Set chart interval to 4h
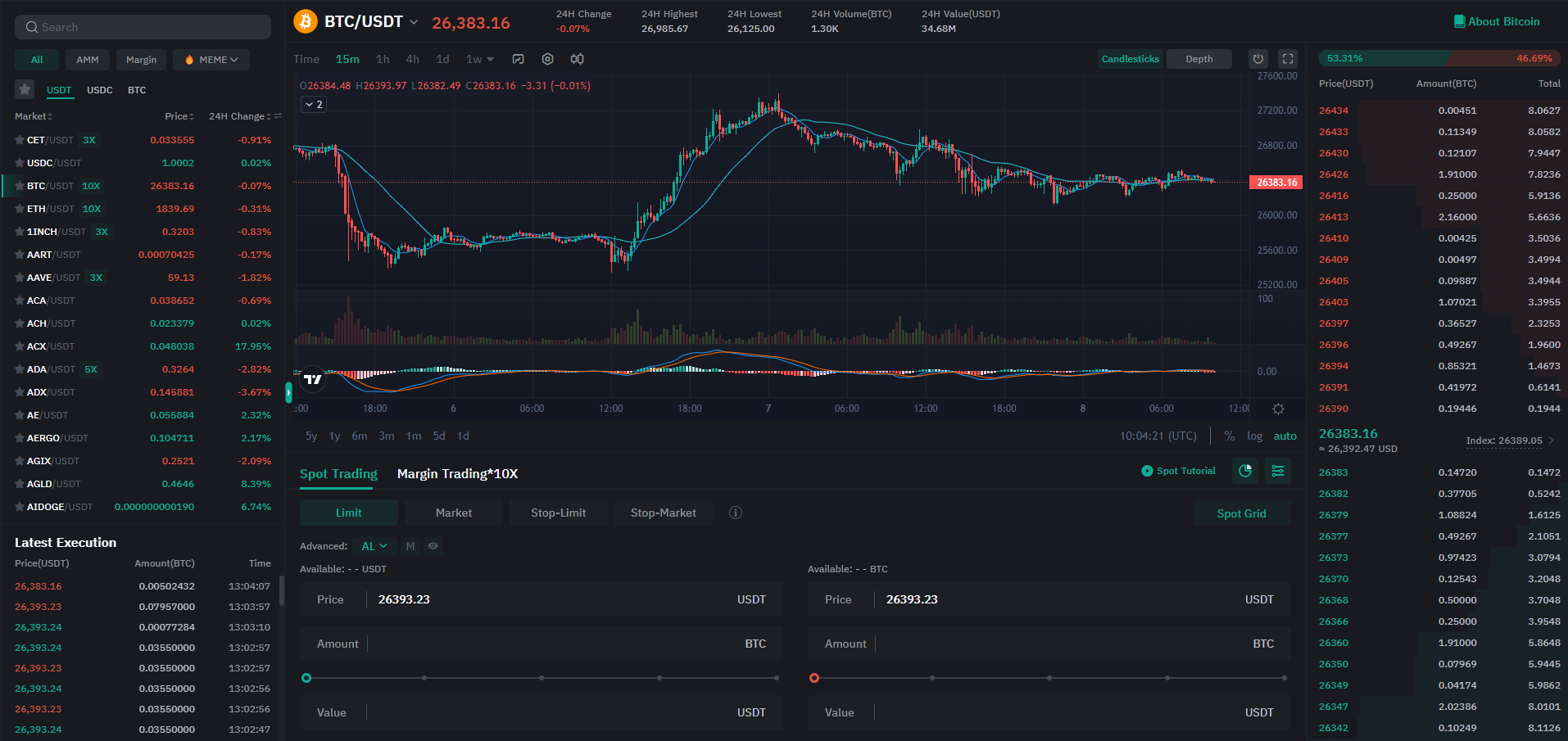 point(413,59)
